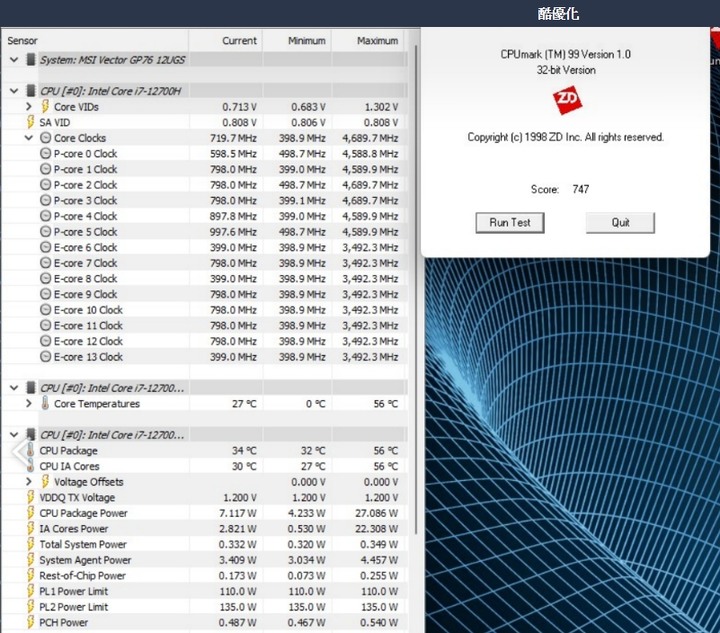Click the IA Cores Power lightning icon
Image resolution: width=720 pixels, height=633 pixels.
click(30, 528)
